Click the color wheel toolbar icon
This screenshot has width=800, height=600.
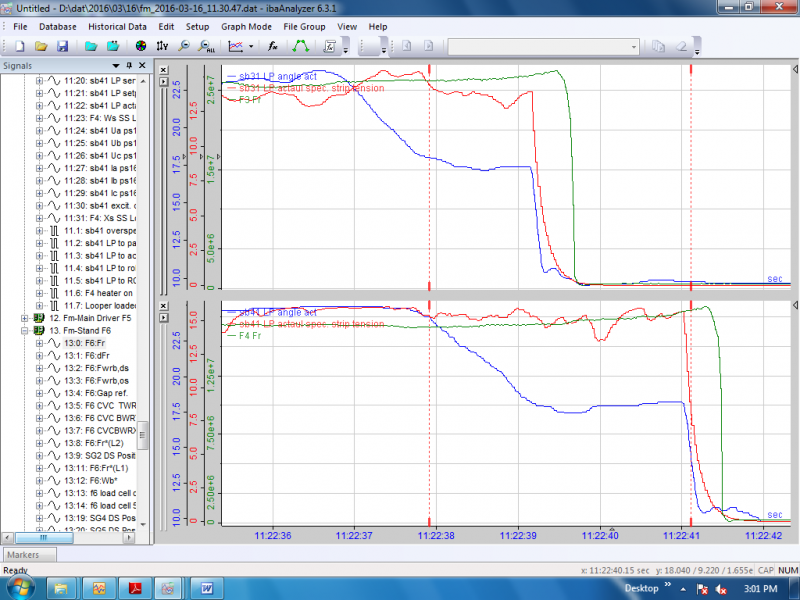point(140,46)
